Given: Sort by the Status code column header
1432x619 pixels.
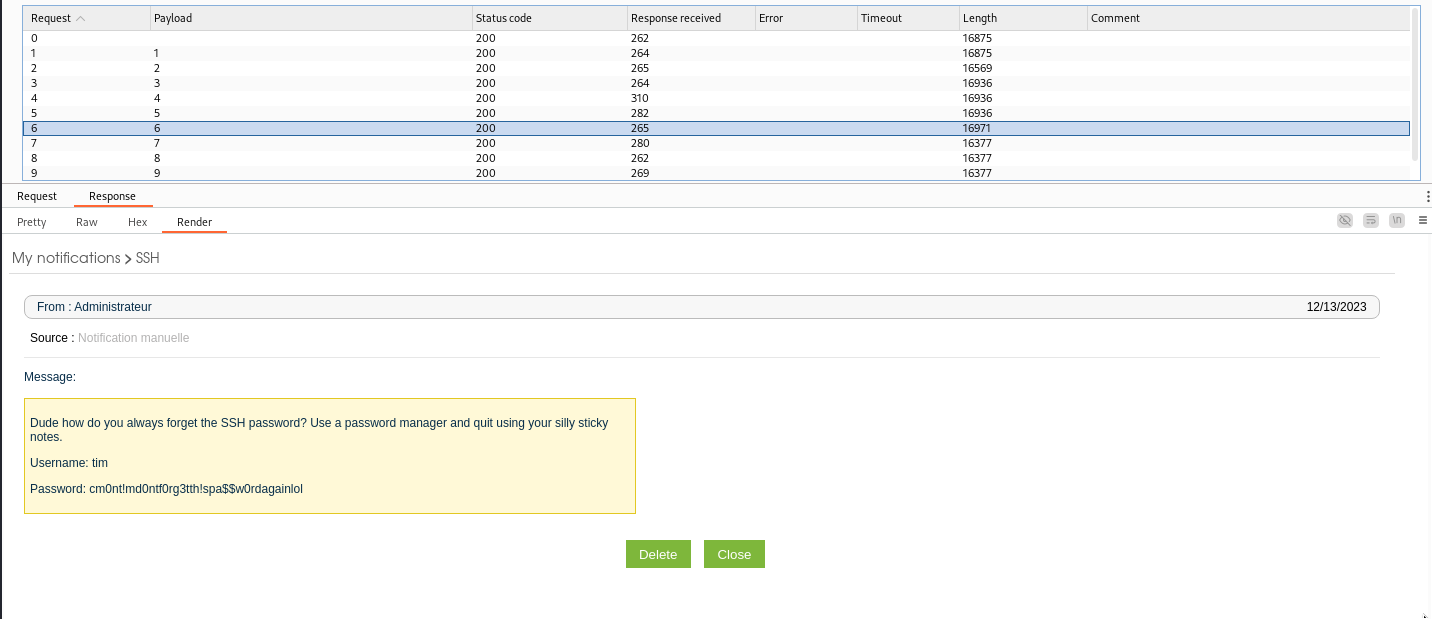Looking at the screenshot, I should (x=549, y=18).
